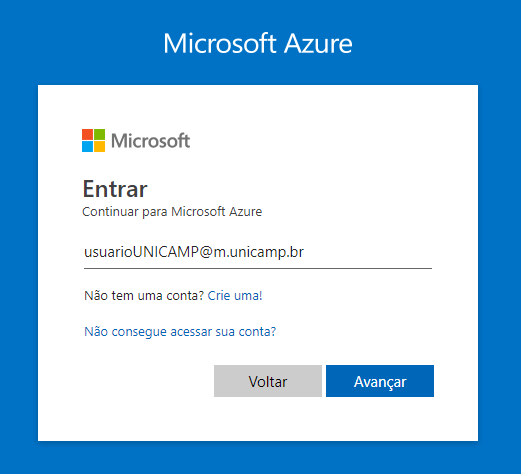Screen dimensions: 521x474
Task: Place cursor after .br in the email field
Action: tap(305, 252)
